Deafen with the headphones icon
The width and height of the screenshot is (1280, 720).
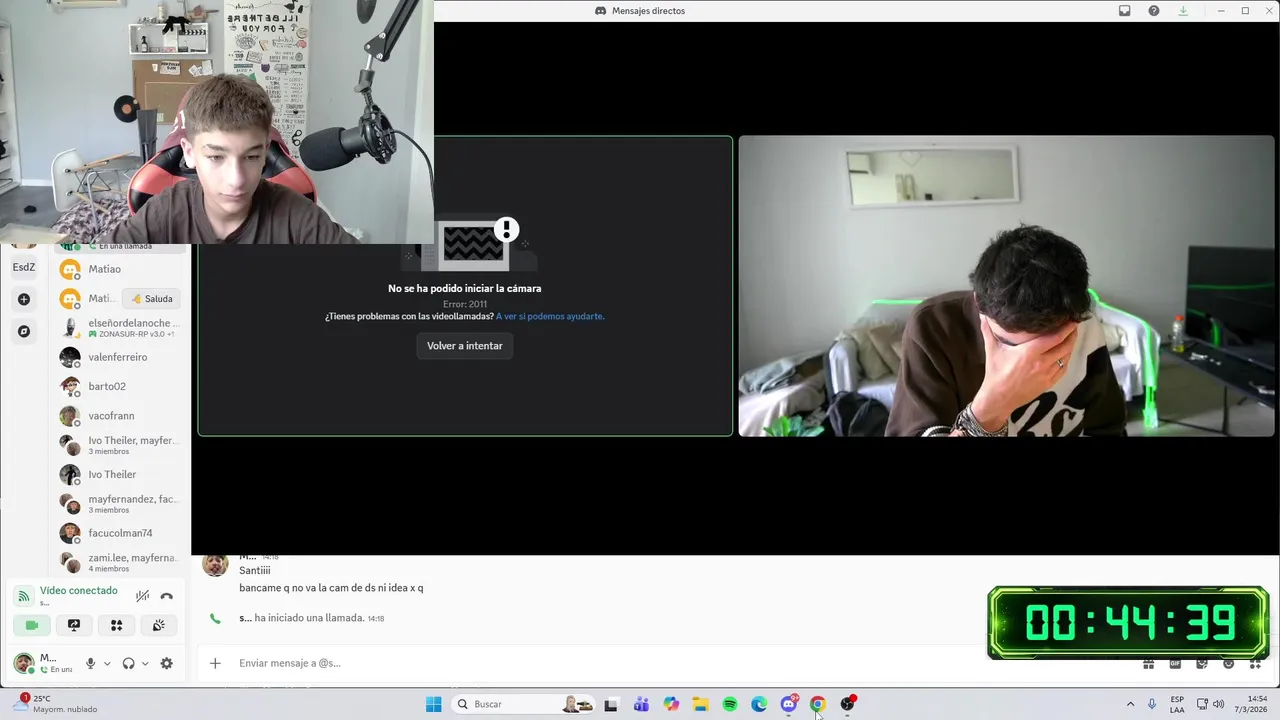[128, 663]
